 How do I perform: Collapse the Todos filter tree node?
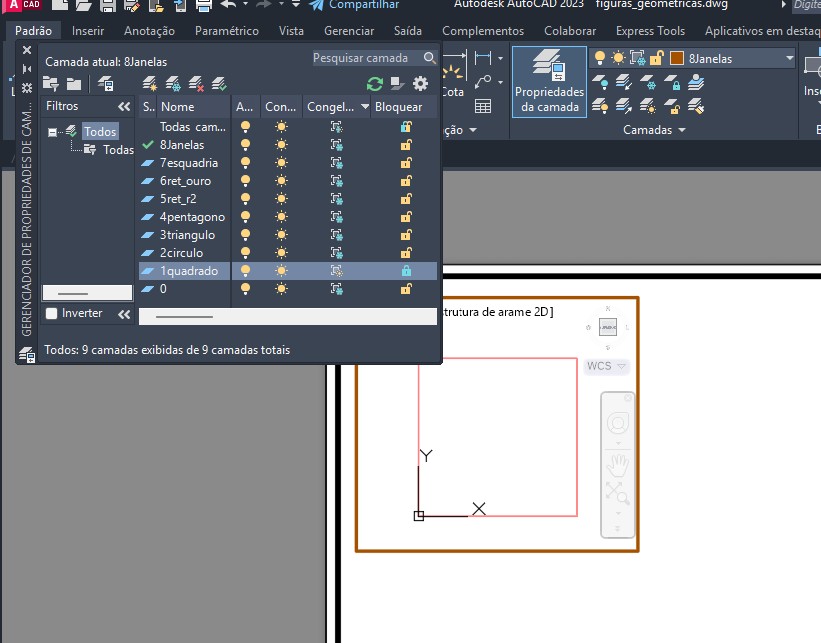(x=53, y=132)
